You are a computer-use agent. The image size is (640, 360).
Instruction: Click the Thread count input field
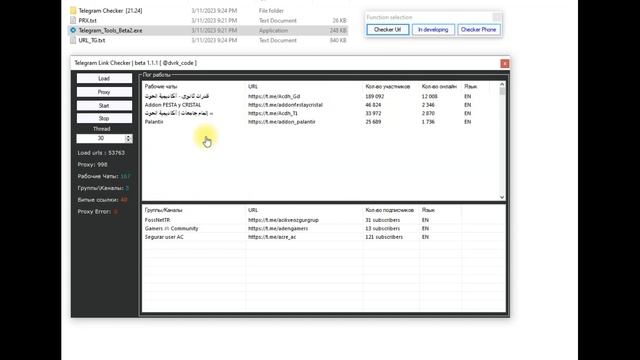(100, 139)
